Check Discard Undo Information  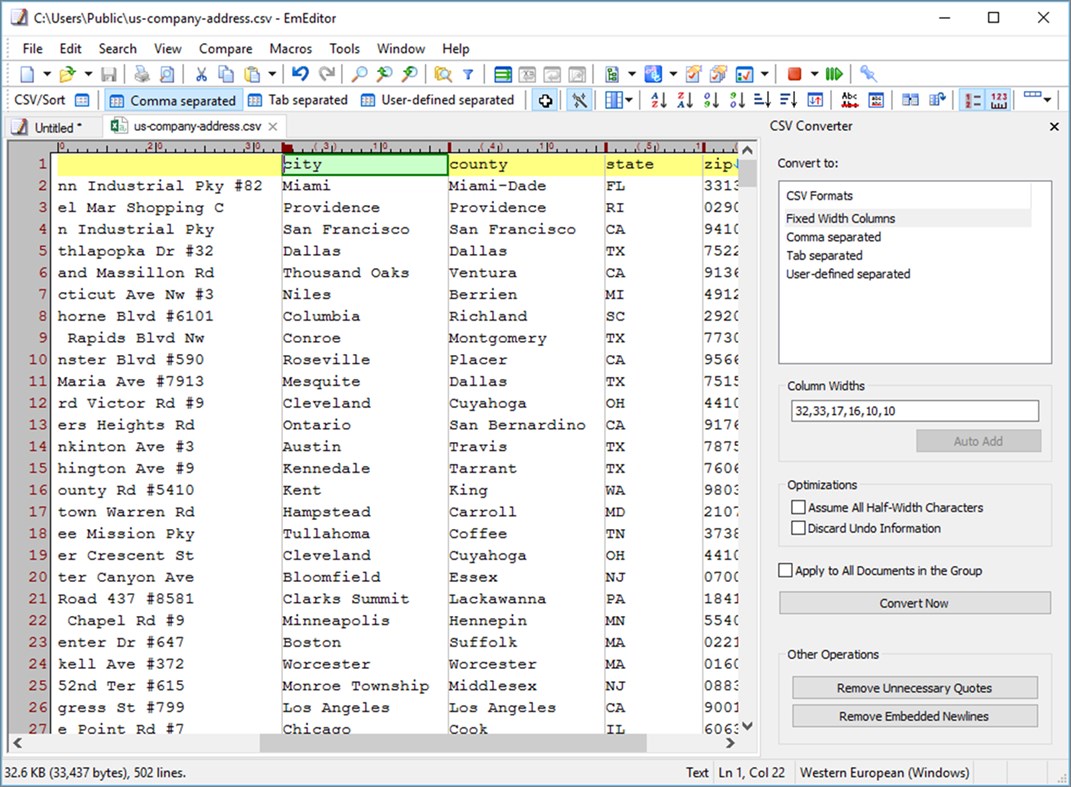coord(798,528)
